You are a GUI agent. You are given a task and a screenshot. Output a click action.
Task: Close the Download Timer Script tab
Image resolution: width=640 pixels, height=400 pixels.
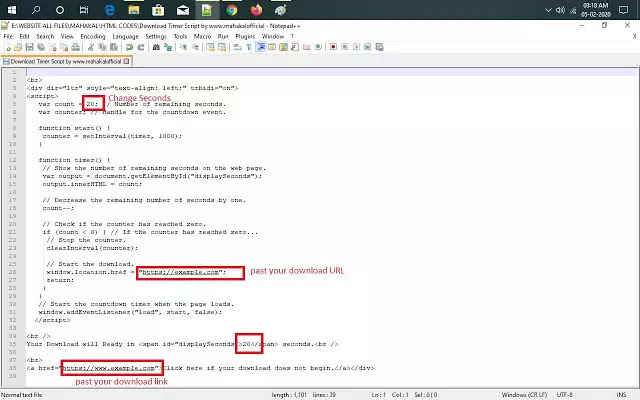click(126, 61)
